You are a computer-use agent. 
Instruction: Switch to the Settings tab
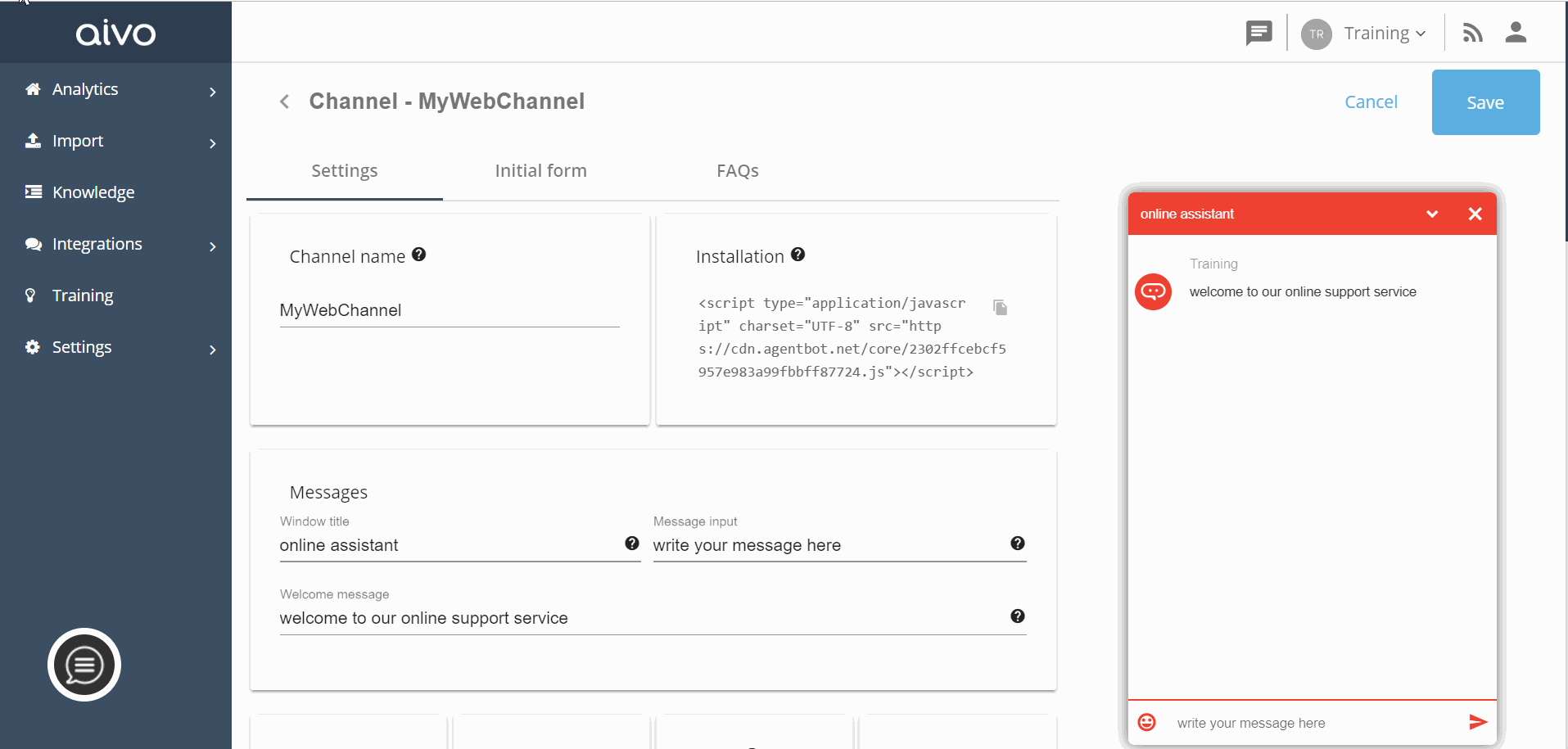point(345,171)
